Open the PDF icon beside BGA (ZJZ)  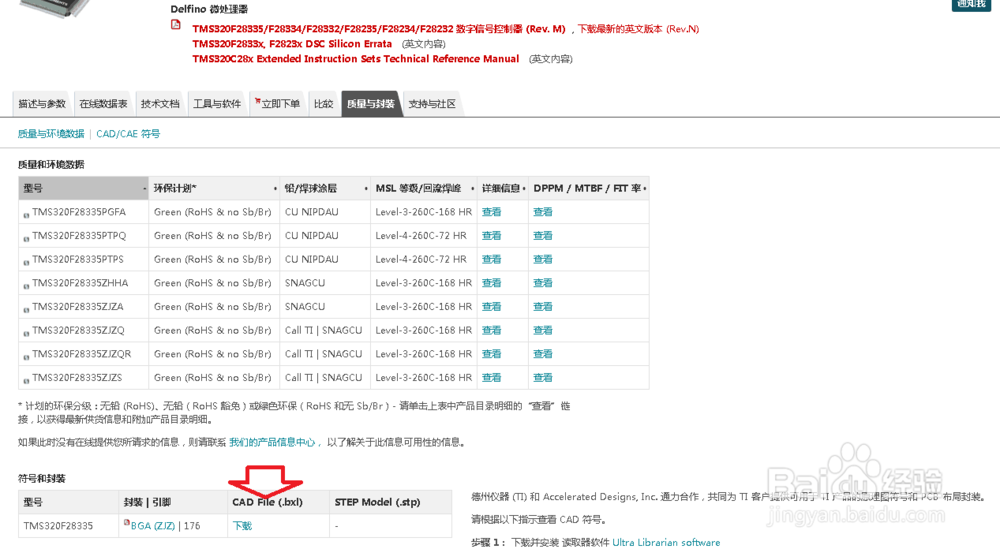pyautogui.click(x=126, y=523)
